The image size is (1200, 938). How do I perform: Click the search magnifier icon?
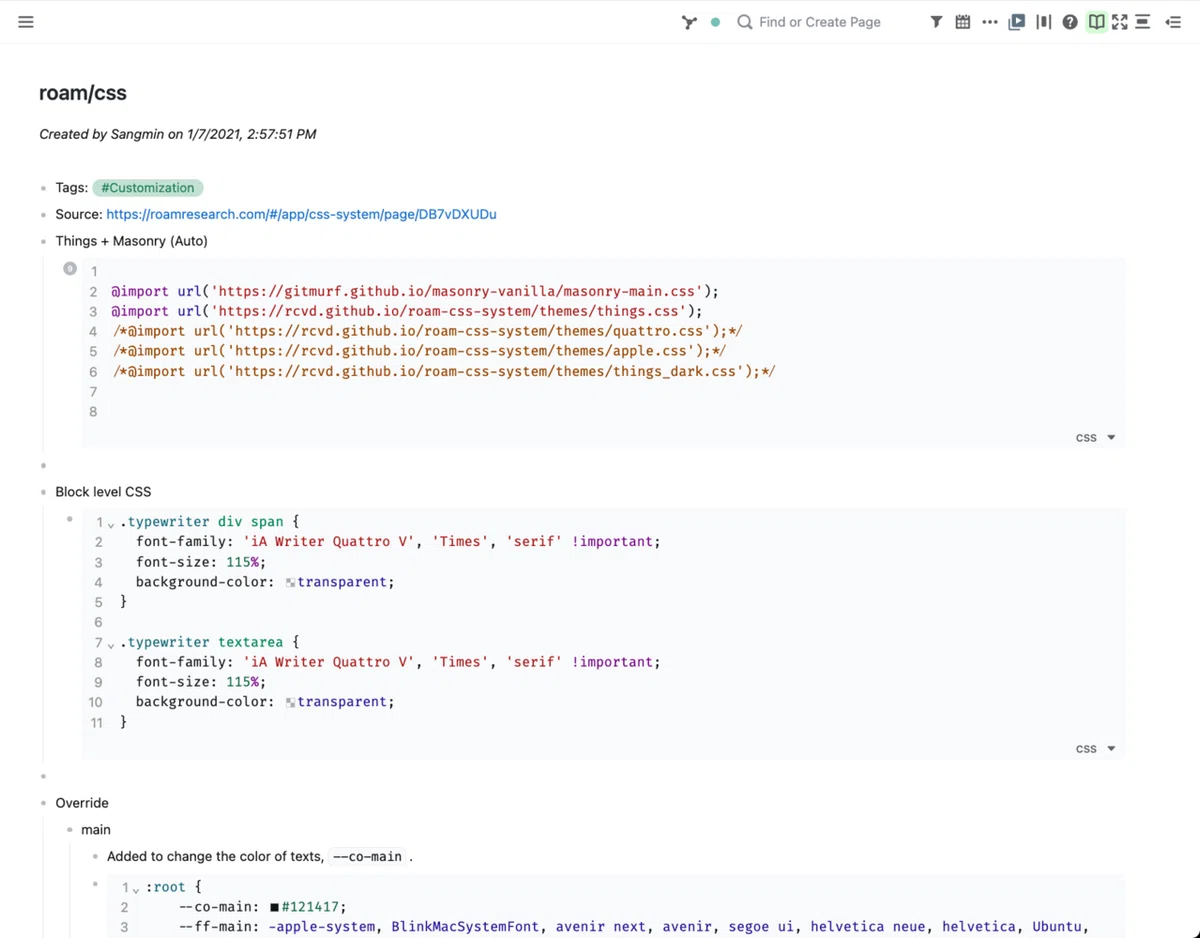pos(745,22)
